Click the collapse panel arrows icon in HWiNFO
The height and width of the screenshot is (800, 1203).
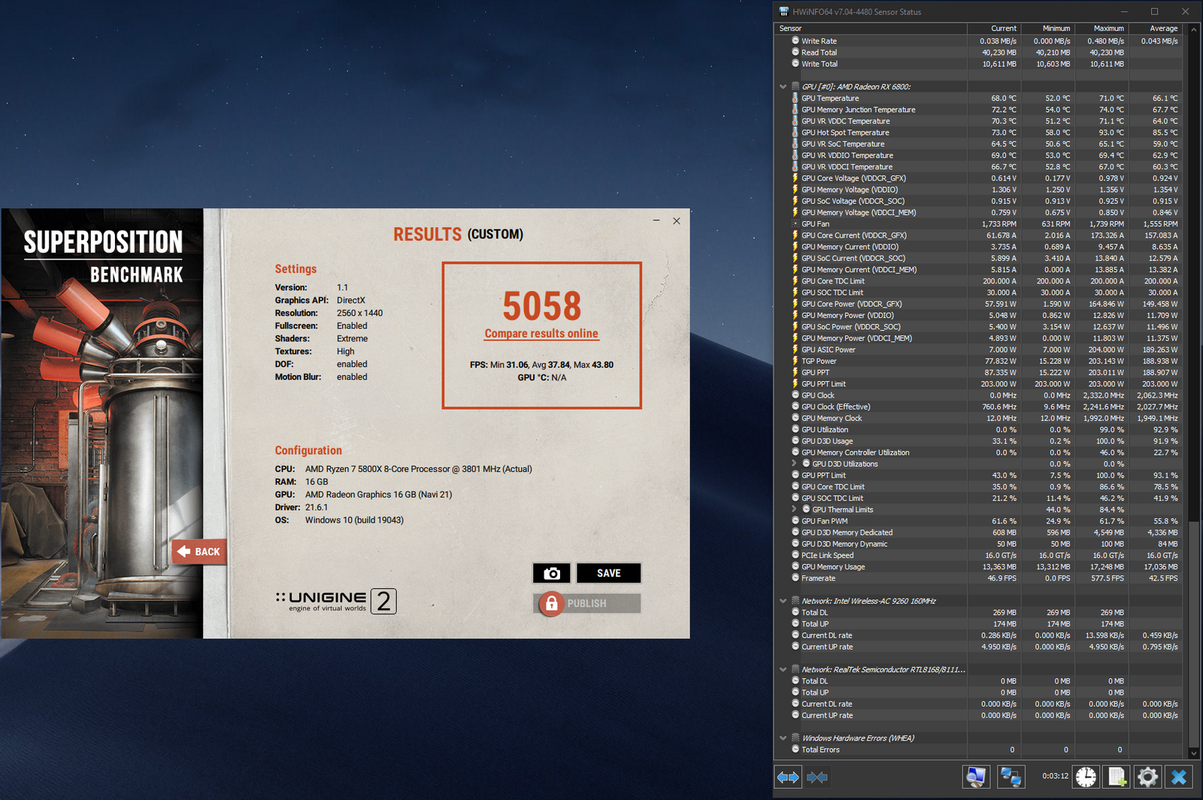coord(817,777)
